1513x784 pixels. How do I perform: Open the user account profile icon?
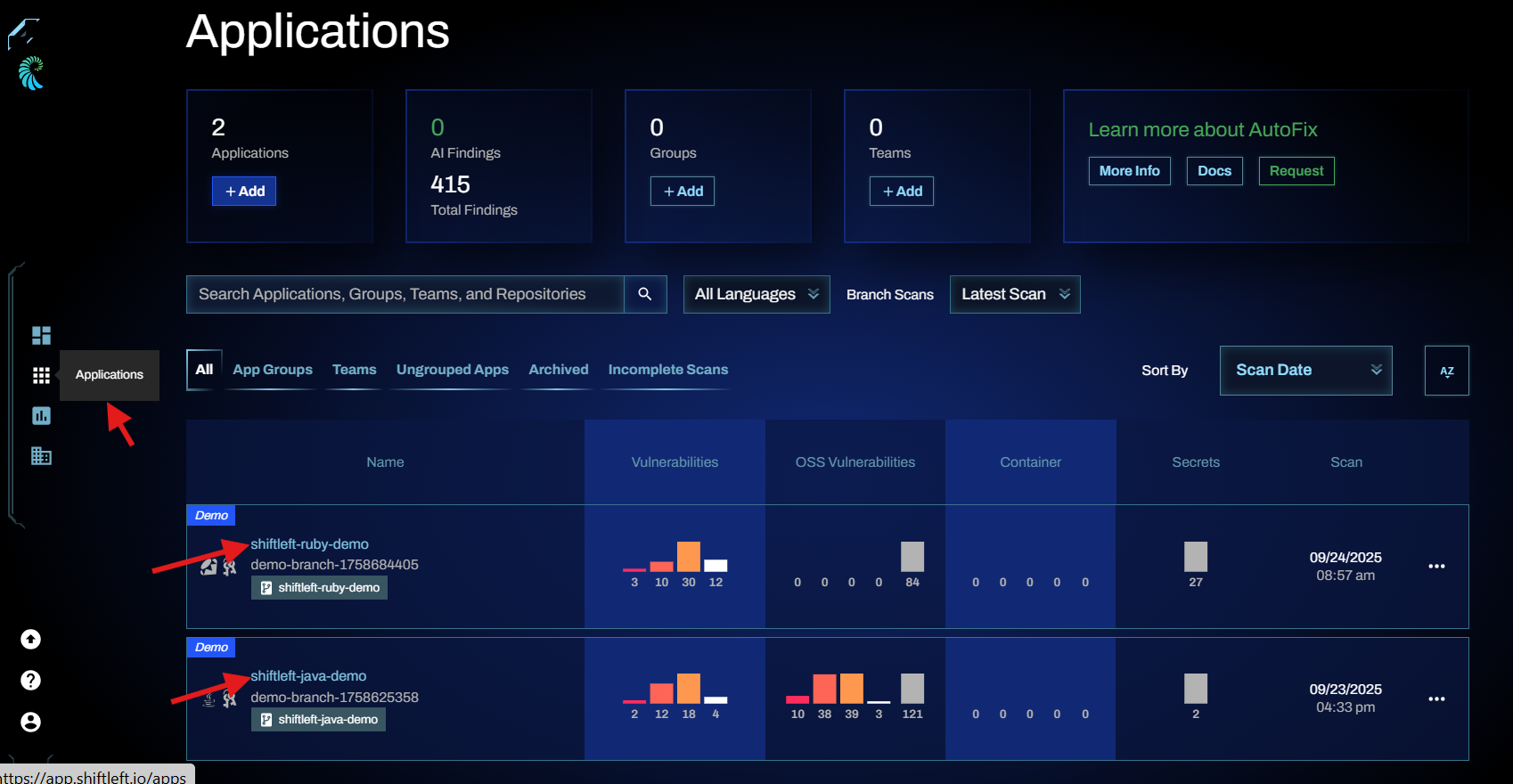point(30,722)
